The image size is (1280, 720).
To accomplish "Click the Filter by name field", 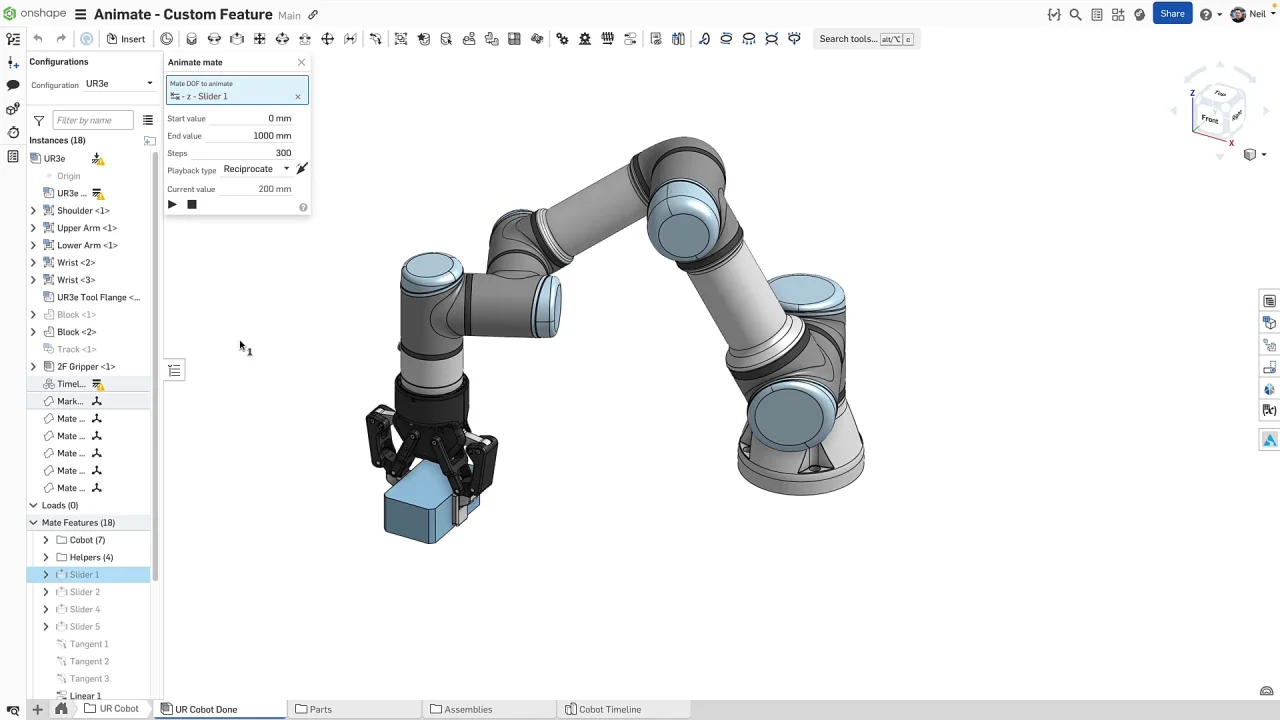I will 92,120.
